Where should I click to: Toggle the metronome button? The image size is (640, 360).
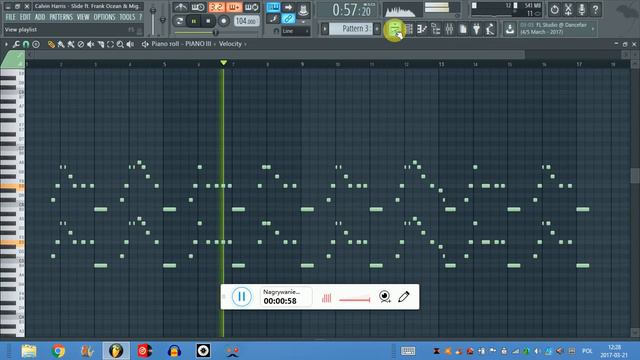[180, 7]
